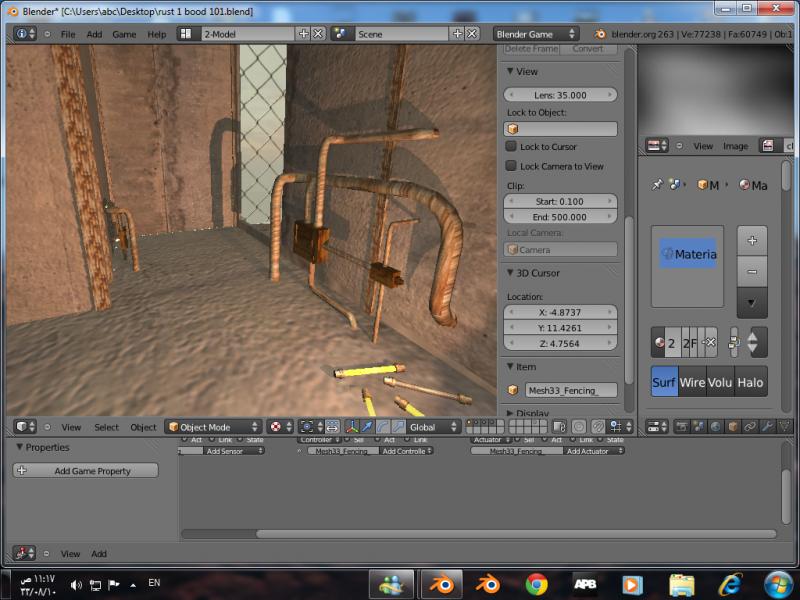Open Google Chrome from the taskbar
800x600 pixels.
point(537,583)
